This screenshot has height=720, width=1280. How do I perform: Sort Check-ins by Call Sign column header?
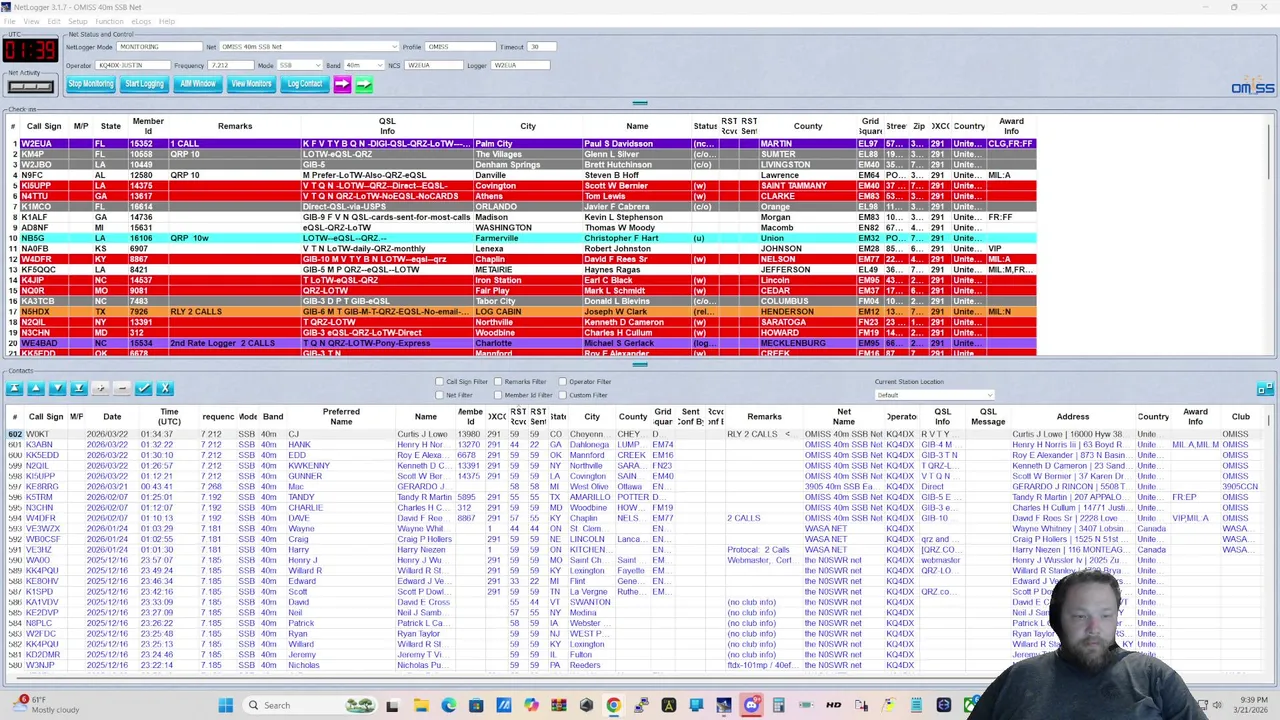pyautogui.click(x=44, y=126)
